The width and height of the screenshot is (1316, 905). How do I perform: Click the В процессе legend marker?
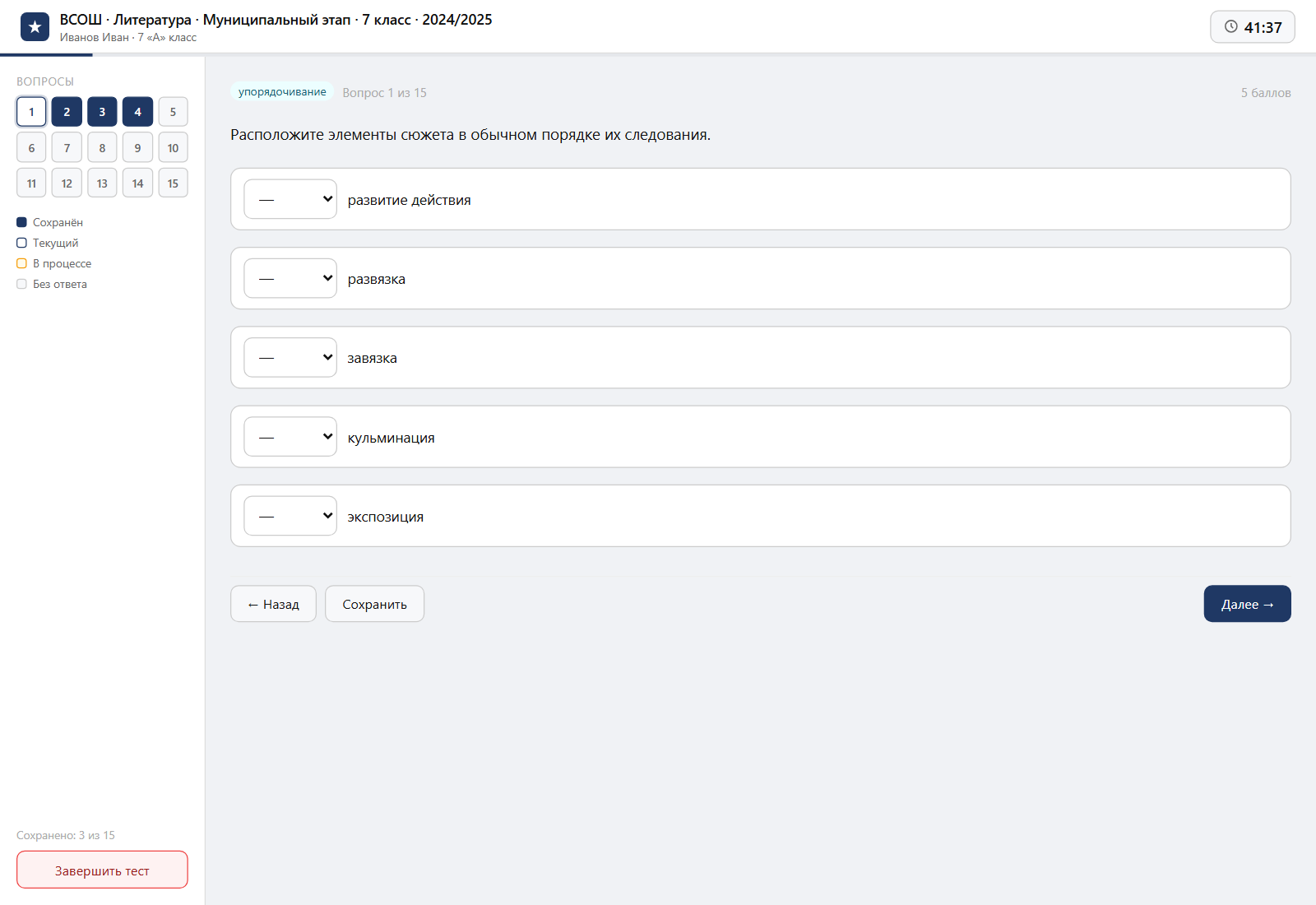(x=21, y=263)
